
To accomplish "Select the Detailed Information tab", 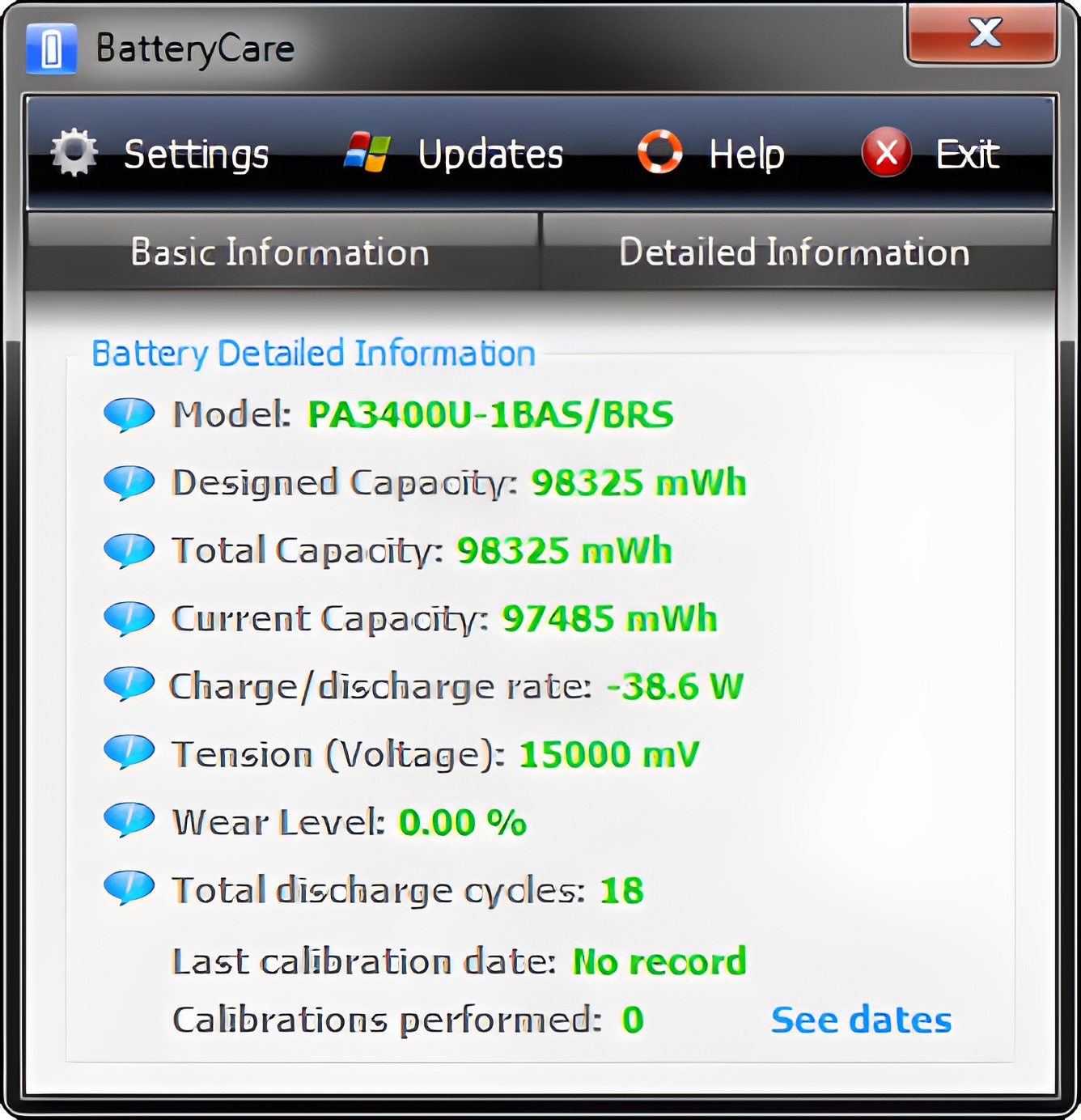I will coord(795,252).
